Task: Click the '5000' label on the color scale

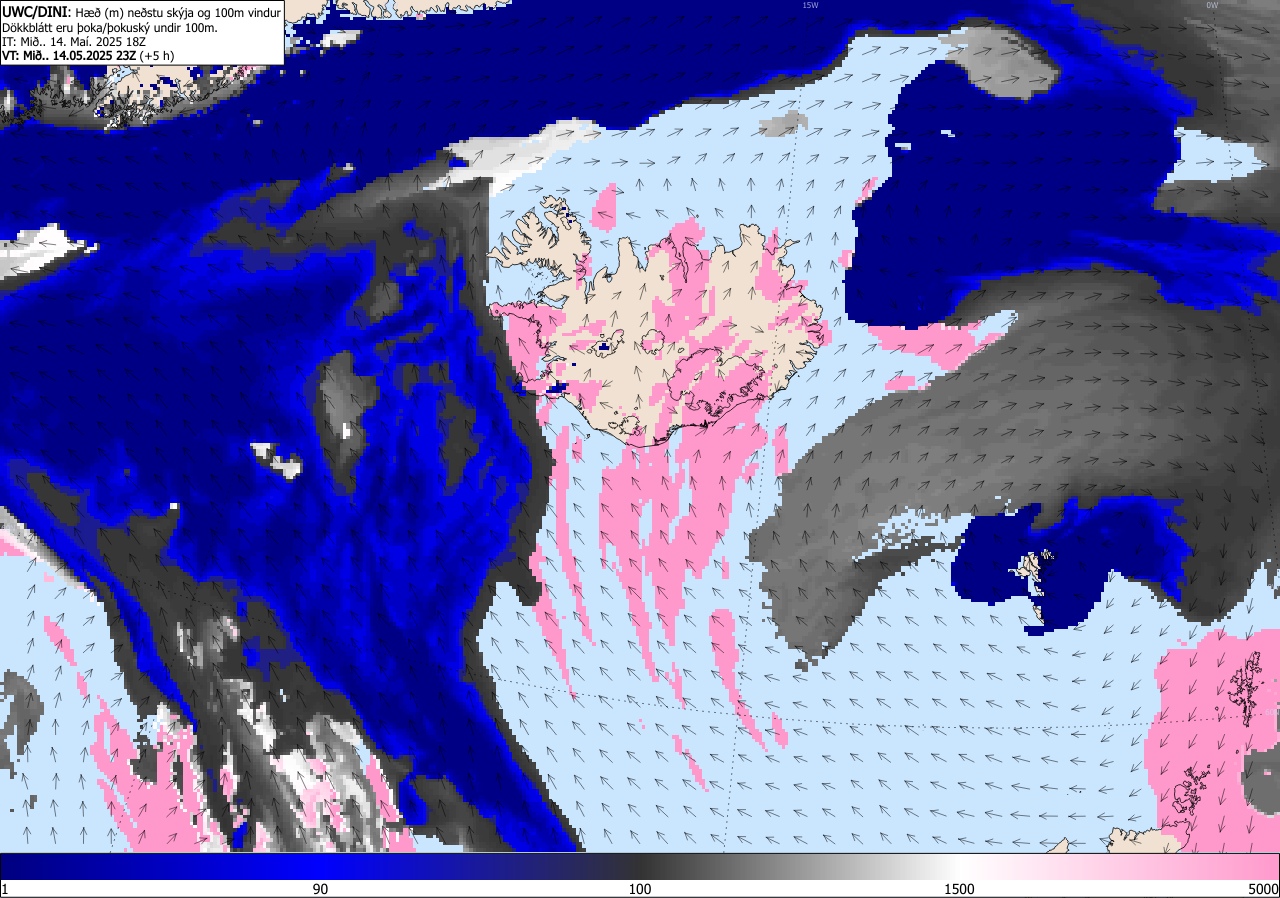Action: [1263, 889]
